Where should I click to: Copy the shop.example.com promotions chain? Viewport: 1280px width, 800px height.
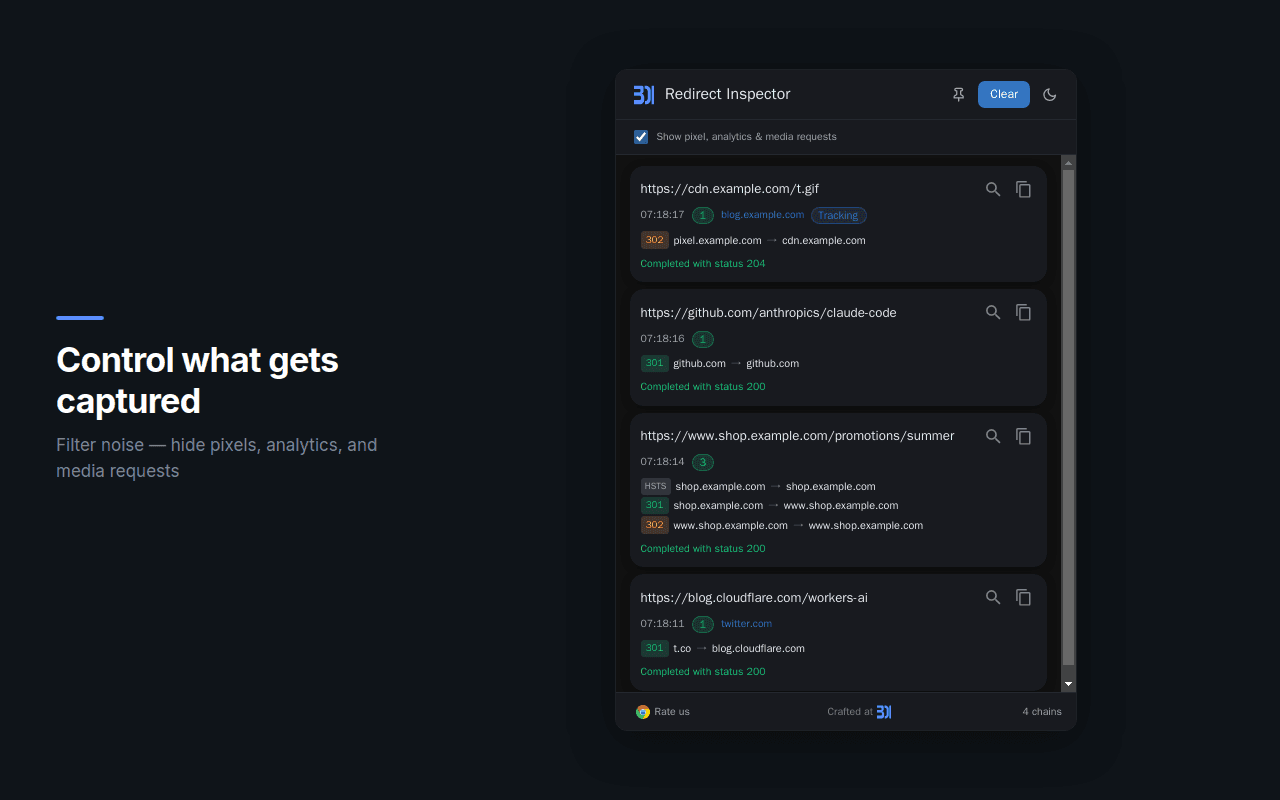pos(1023,436)
